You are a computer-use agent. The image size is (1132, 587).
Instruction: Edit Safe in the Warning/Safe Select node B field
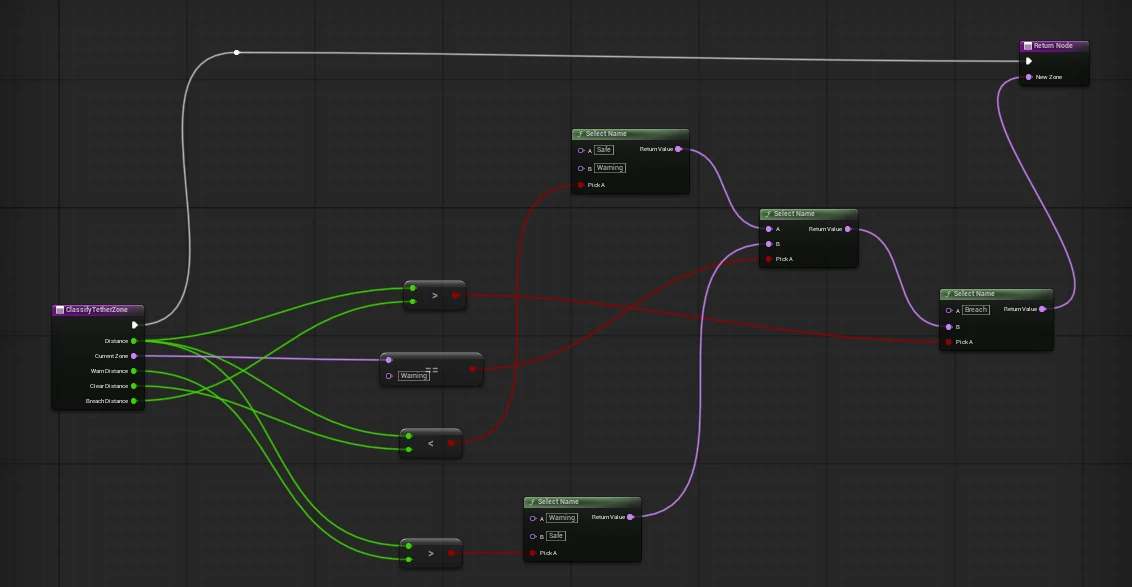[x=556, y=536]
